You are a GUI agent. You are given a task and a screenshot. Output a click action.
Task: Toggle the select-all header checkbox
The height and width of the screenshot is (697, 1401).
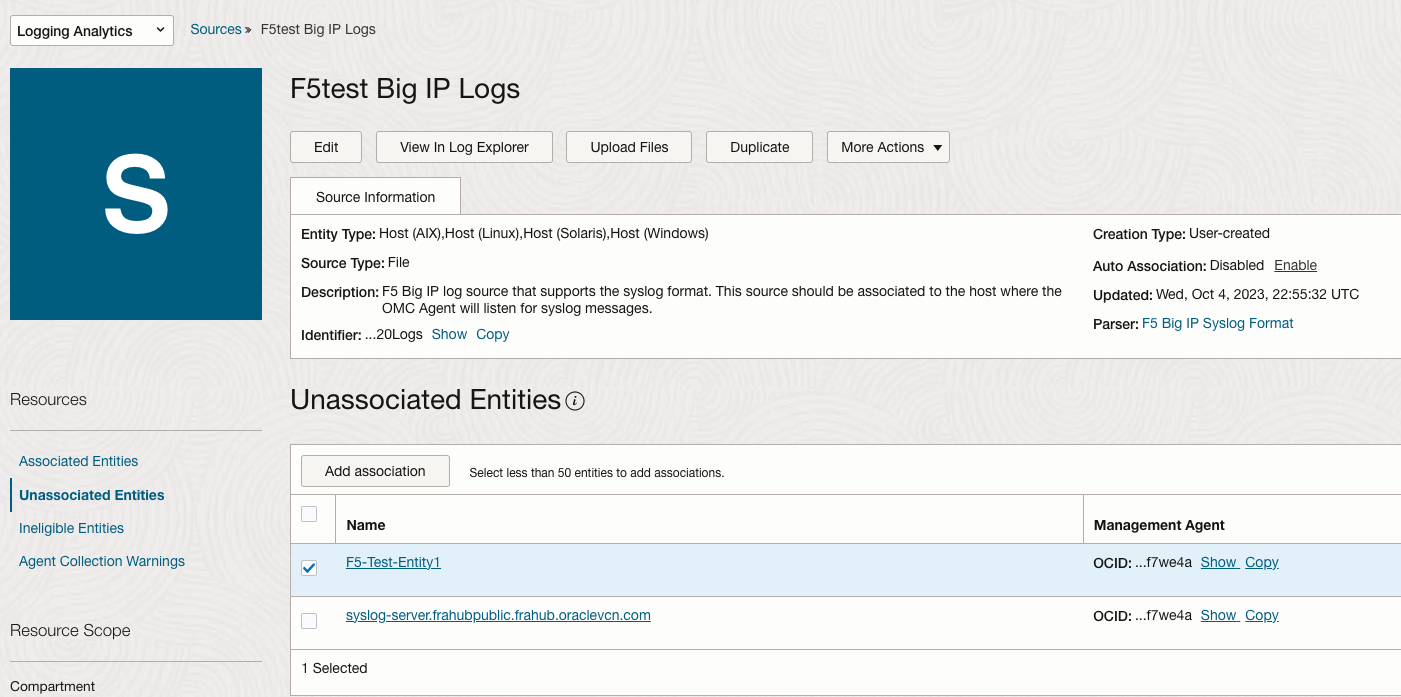[309, 514]
